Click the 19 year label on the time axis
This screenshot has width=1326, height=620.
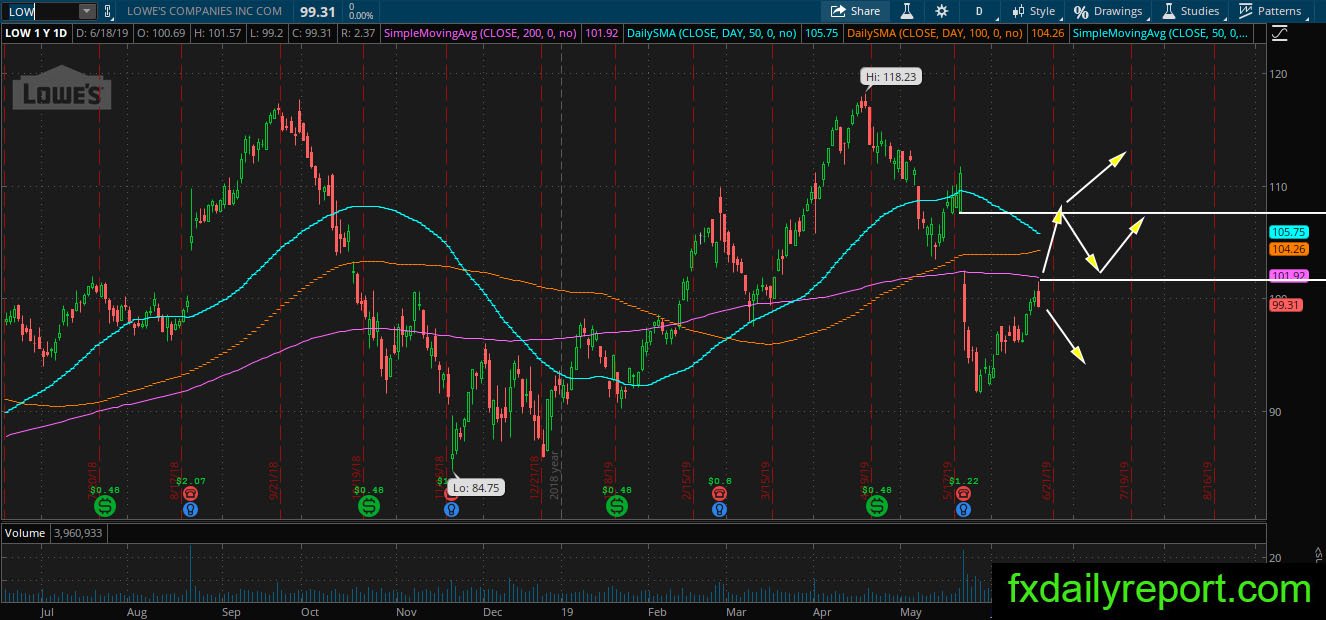coord(566,611)
